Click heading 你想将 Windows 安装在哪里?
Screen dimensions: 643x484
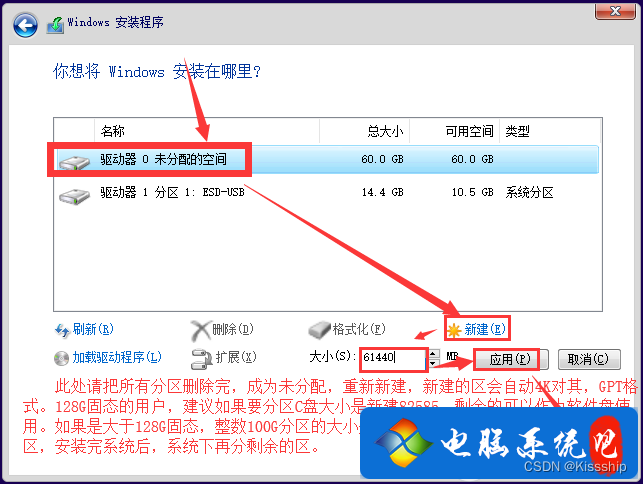click(x=157, y=71)
